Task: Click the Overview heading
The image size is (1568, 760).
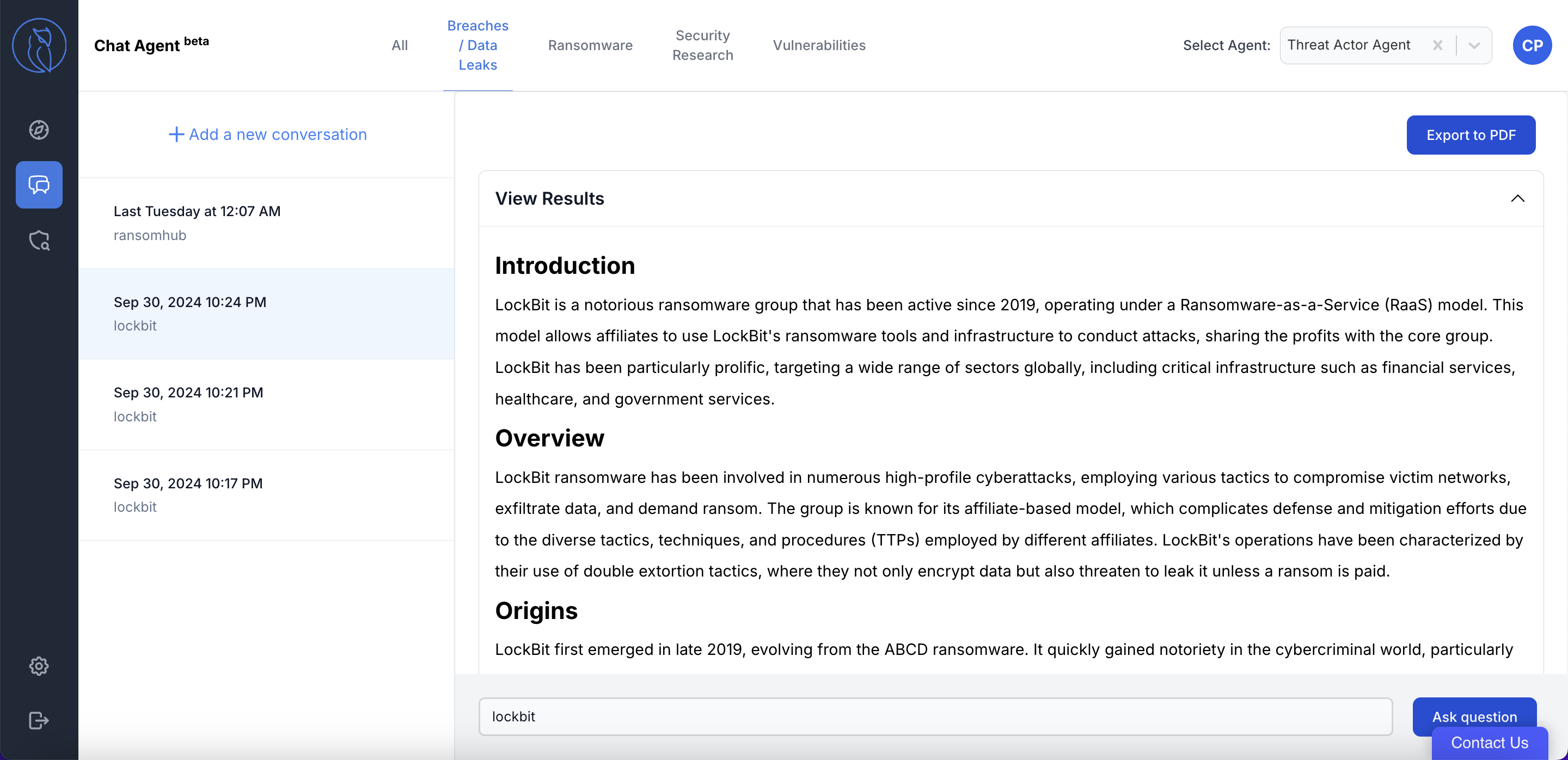Action: click(x=549, y=438)
